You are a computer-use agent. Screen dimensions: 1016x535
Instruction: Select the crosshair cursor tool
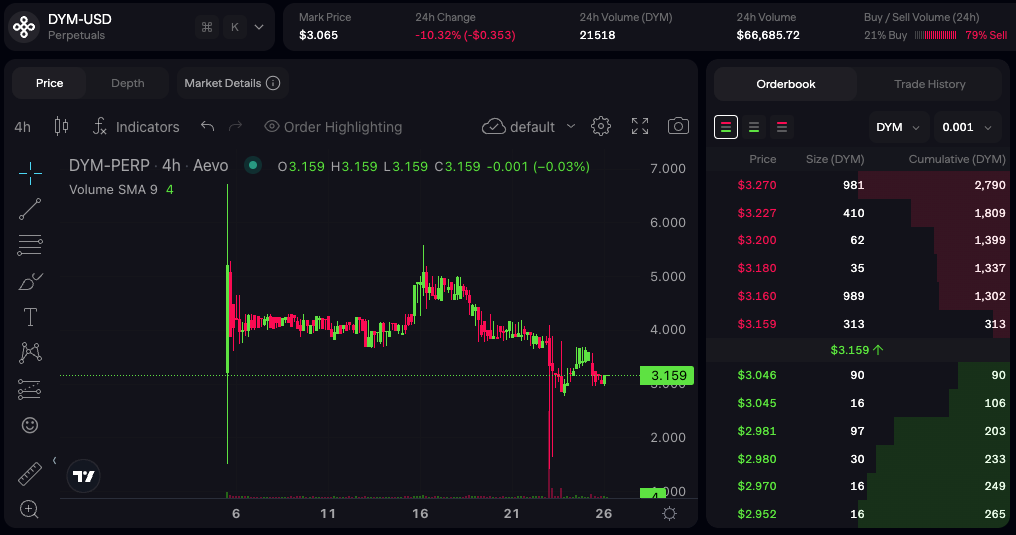(30, 173)
